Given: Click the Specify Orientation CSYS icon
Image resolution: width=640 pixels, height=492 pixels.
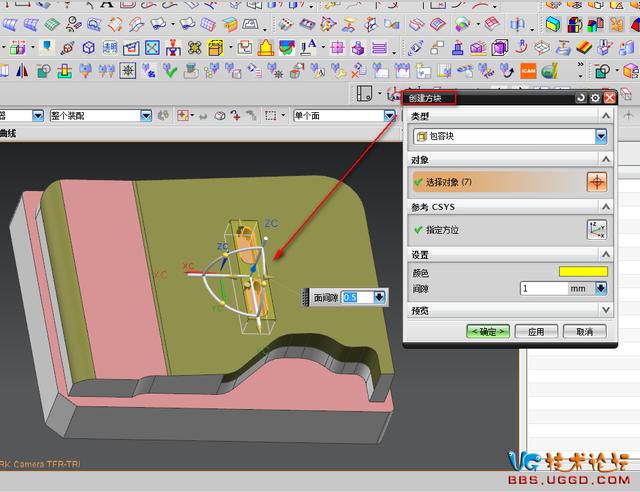Looking at the screenshot, I should pos(596,230).
